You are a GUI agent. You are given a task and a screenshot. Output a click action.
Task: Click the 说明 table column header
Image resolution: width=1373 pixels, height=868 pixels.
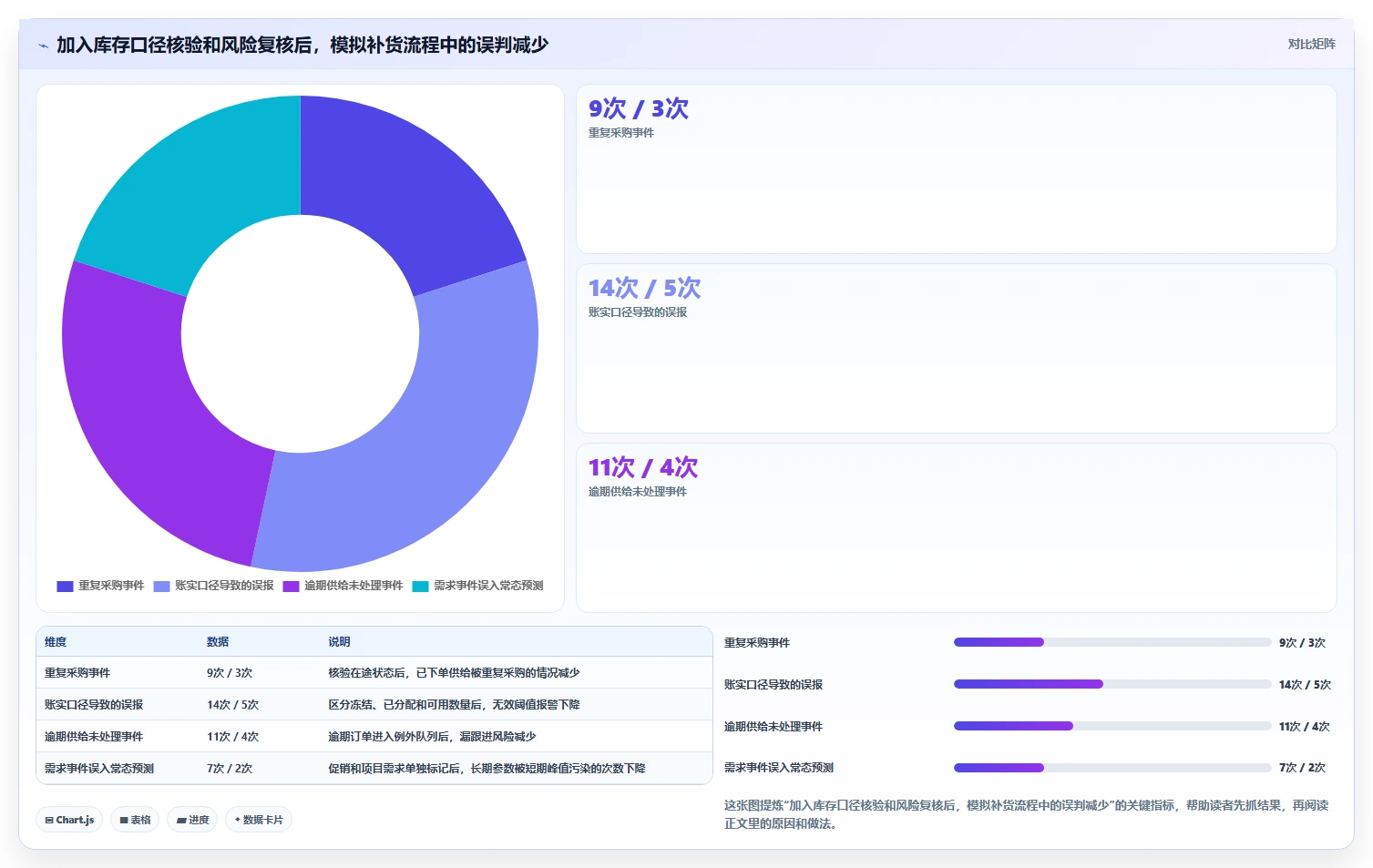coord(339,642)
